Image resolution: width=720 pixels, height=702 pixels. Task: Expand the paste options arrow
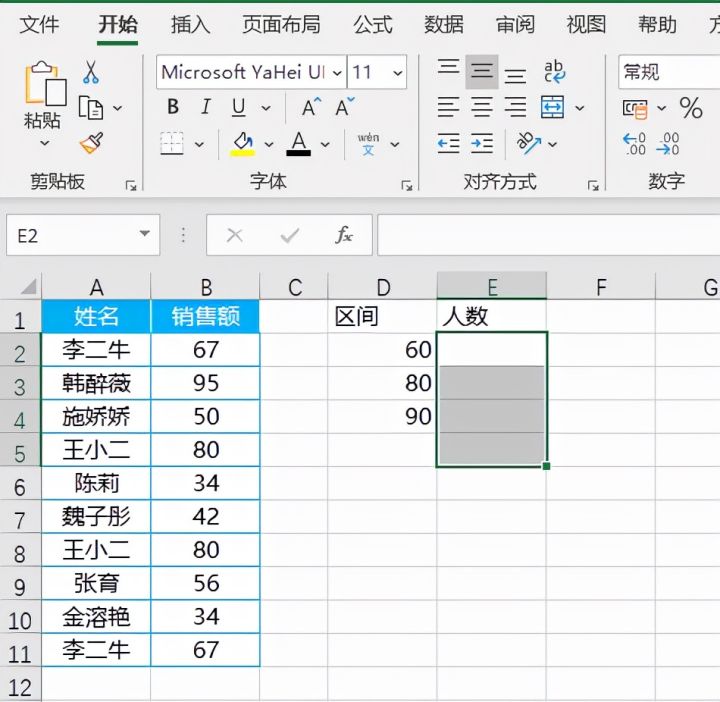(45, 143)
